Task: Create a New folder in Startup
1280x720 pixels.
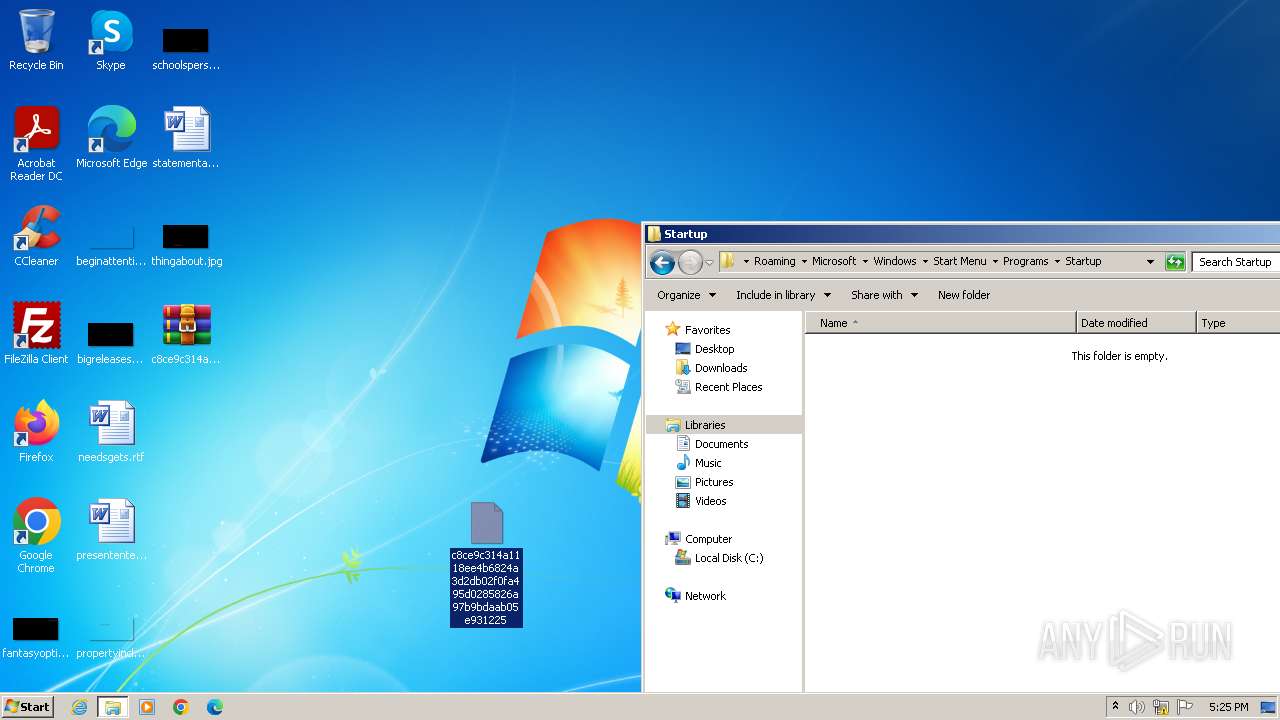Action: click(964, 295)
